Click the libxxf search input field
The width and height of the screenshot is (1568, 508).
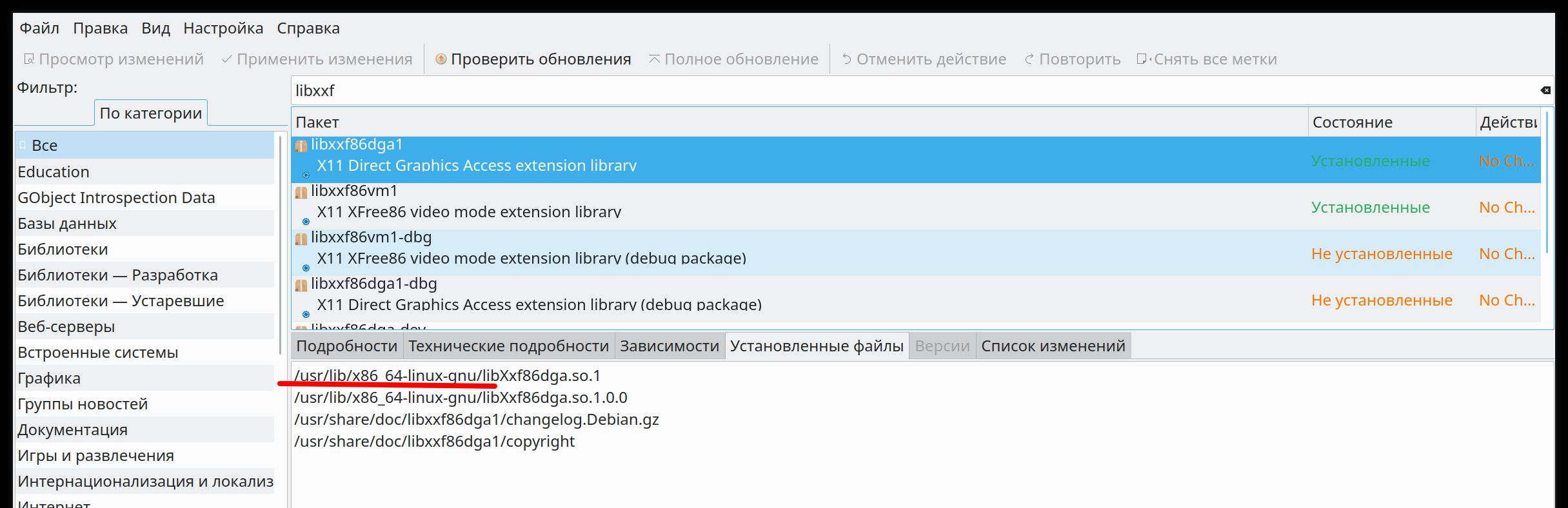pos(774,91)
